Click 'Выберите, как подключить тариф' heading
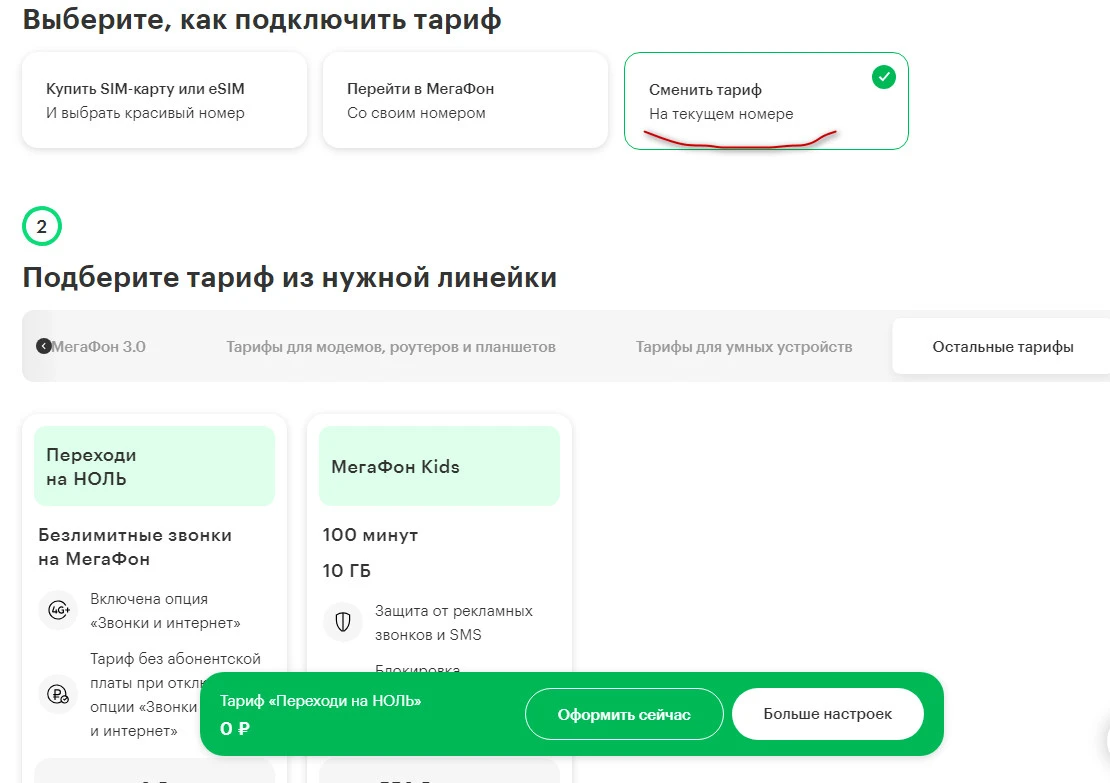Image resolution: width=1110 pixels, height=783 pixels. 262,19
